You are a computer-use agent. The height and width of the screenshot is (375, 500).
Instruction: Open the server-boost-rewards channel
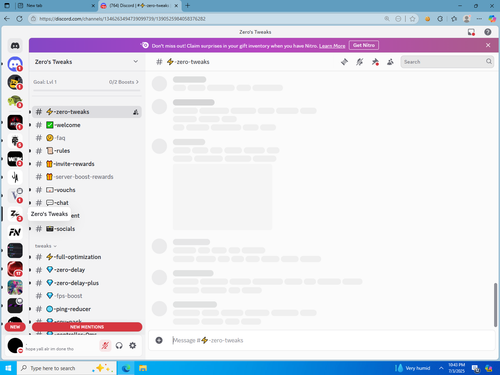point(87,177)
